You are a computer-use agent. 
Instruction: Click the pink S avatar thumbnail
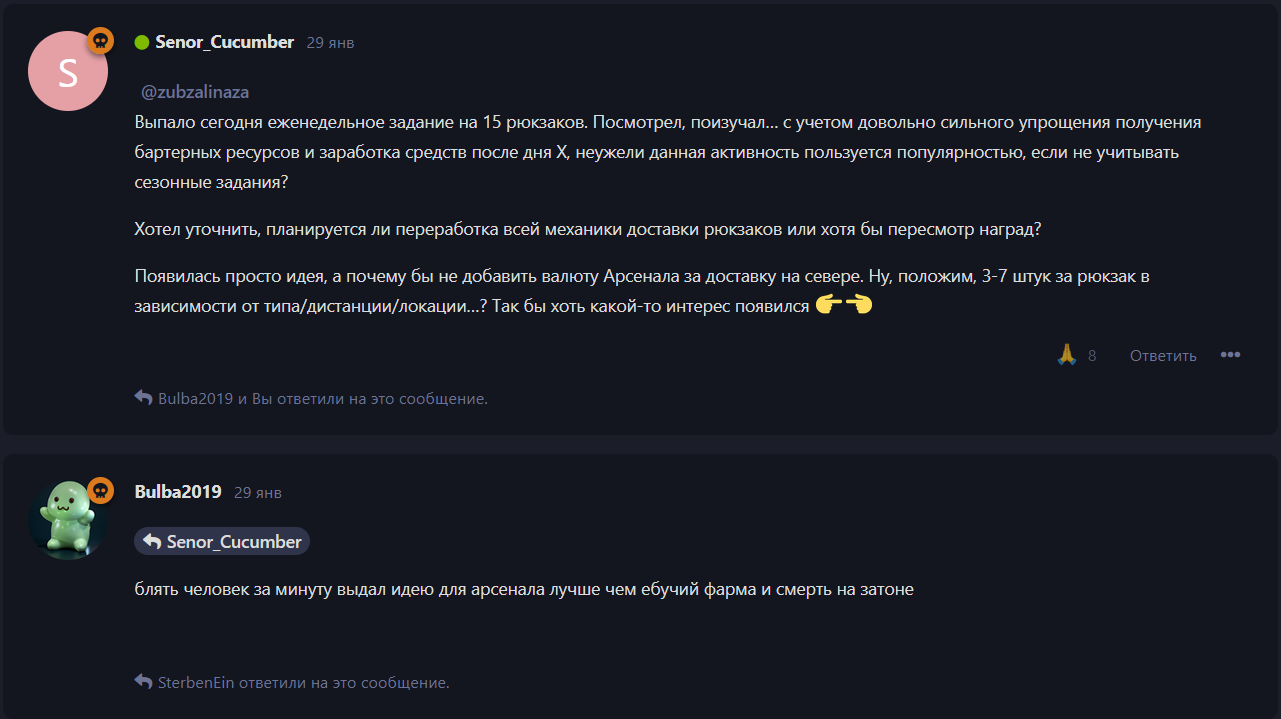point(68,72)
